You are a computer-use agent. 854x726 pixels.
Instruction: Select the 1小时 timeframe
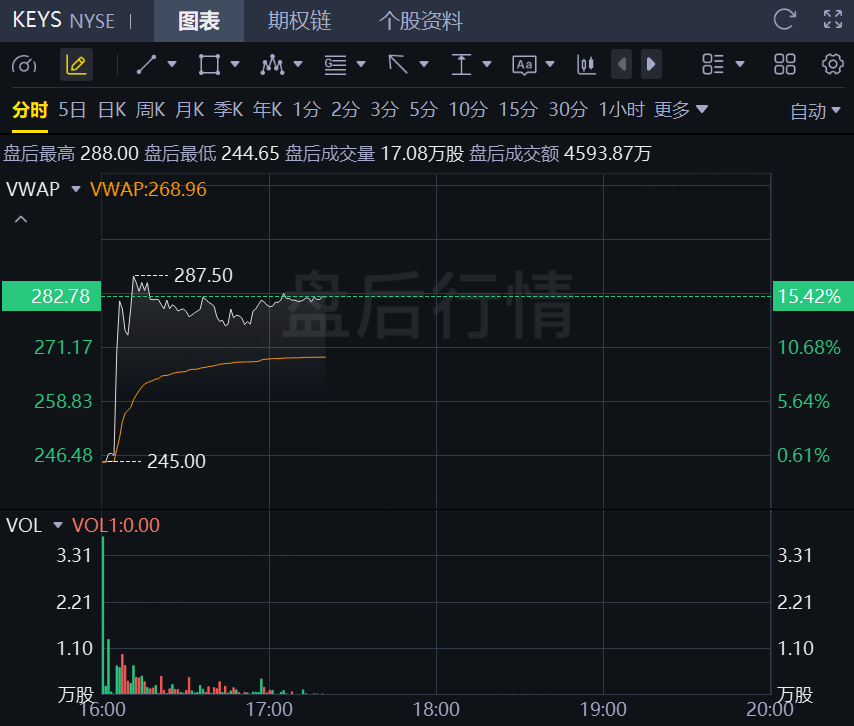621,110
